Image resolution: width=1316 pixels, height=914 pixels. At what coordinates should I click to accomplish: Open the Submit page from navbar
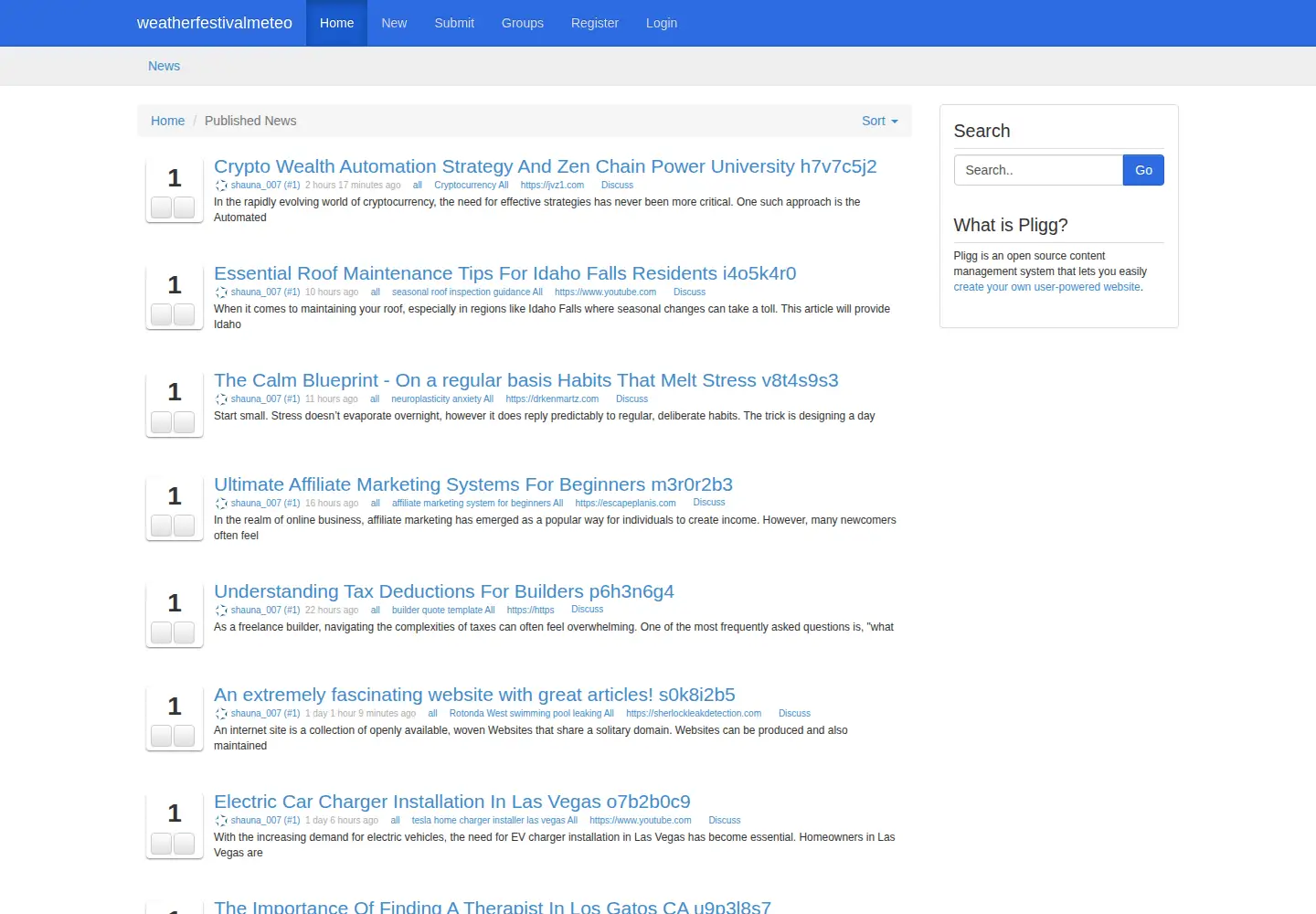click(454, 23)
